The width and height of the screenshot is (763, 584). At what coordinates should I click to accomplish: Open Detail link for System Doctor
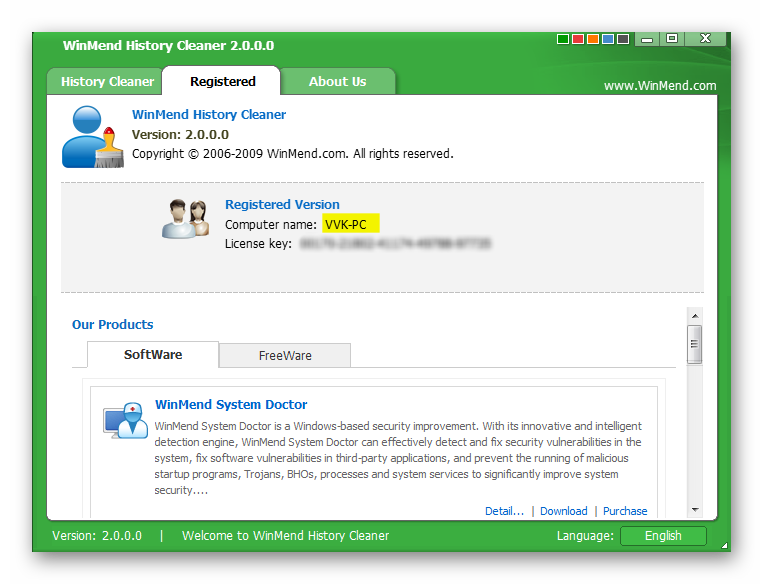505,511
